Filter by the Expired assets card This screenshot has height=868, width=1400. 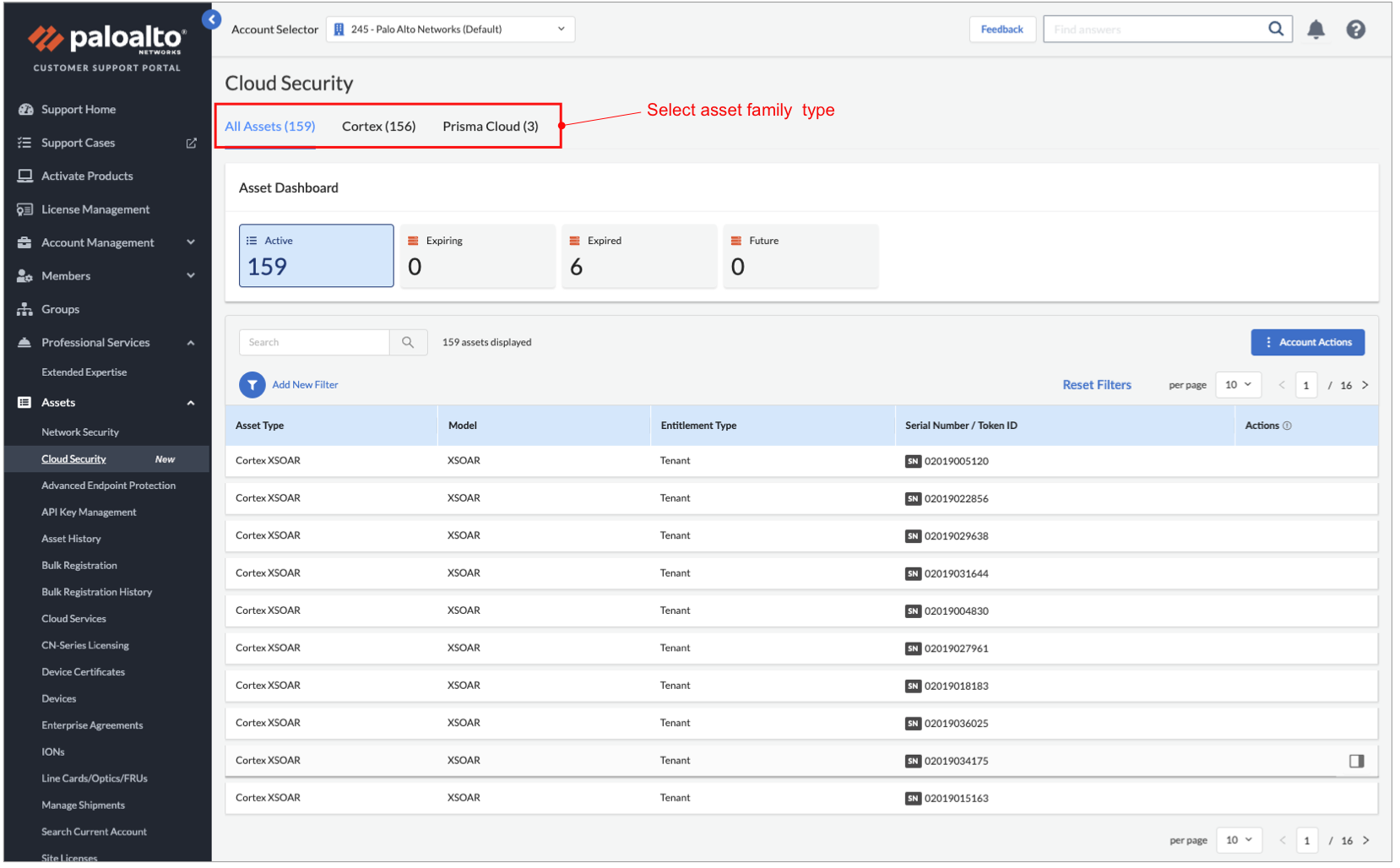[x=638, y=256]
